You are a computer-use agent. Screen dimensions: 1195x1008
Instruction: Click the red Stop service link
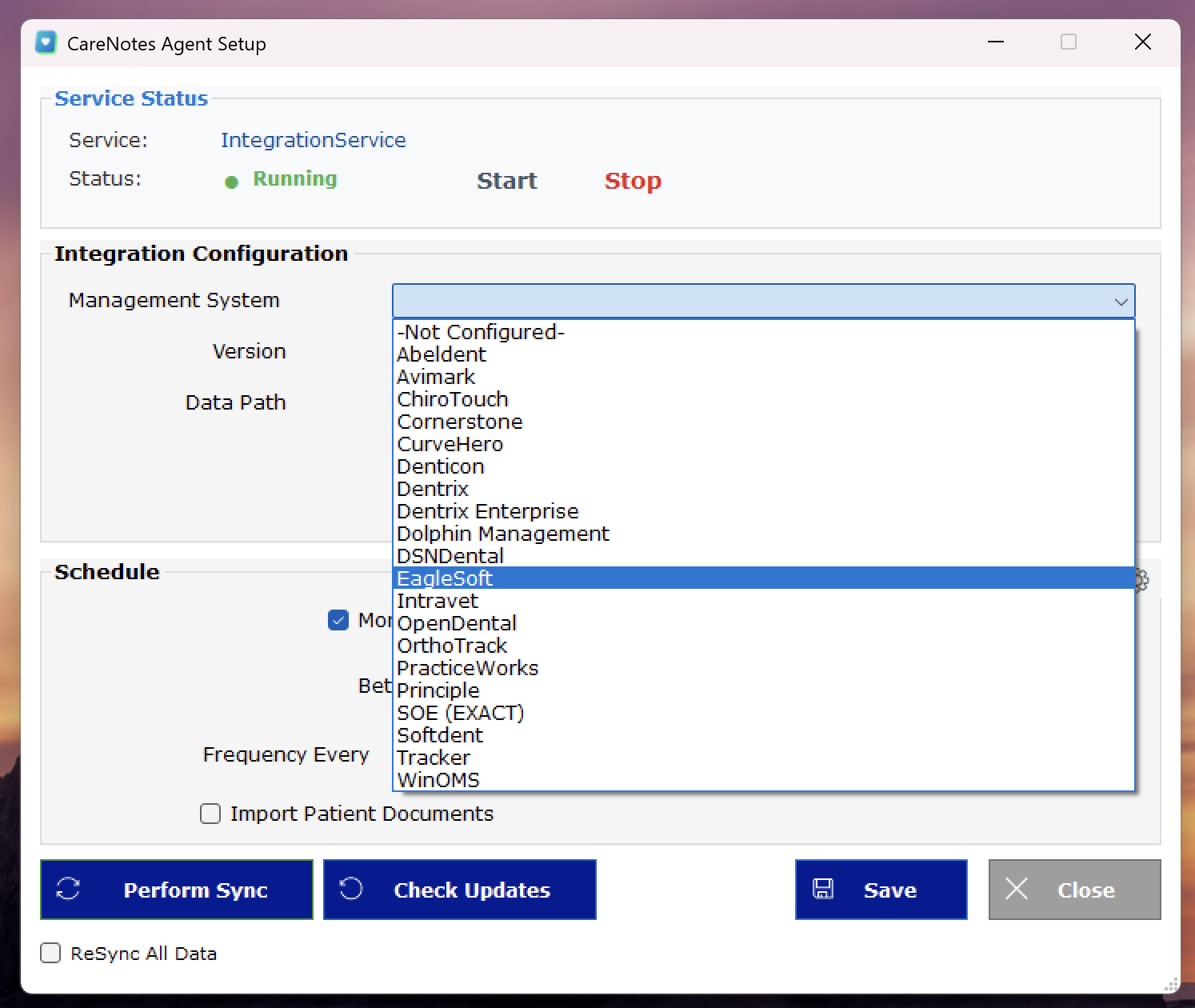coord(633,181)
